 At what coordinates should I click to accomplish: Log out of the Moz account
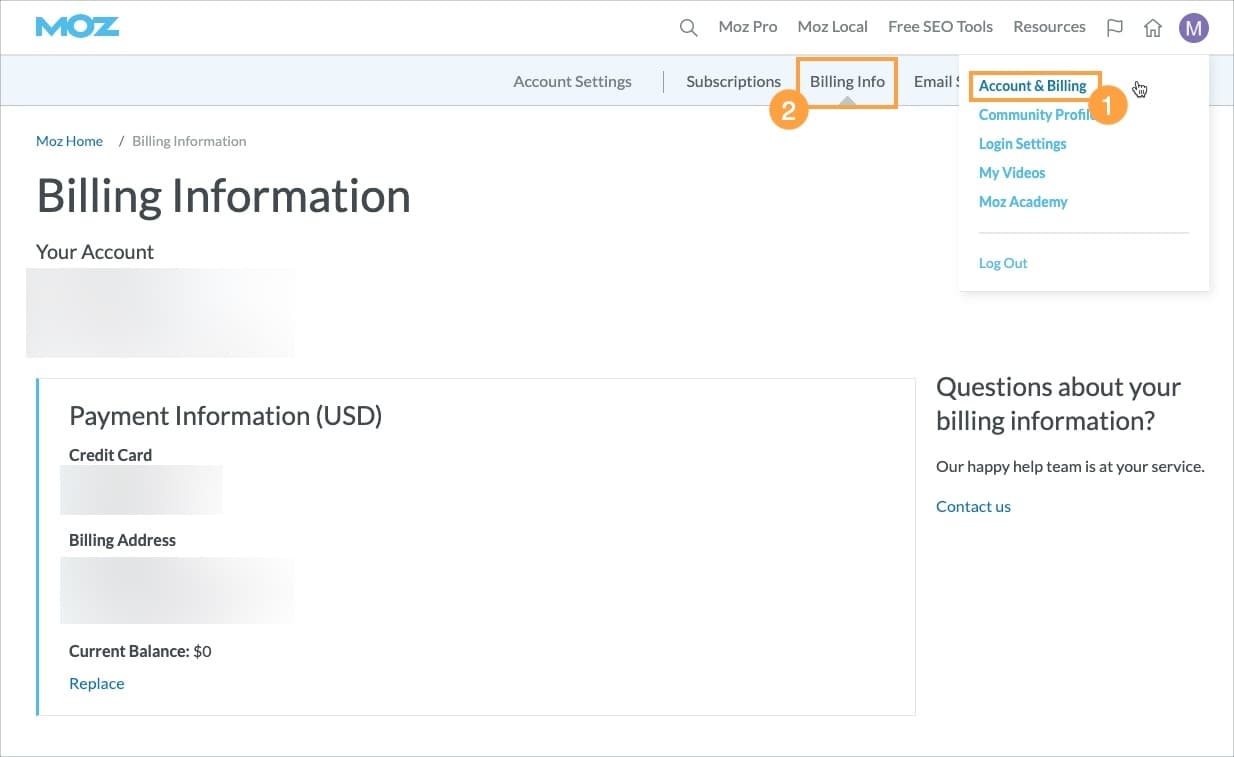pos(1003,262)
